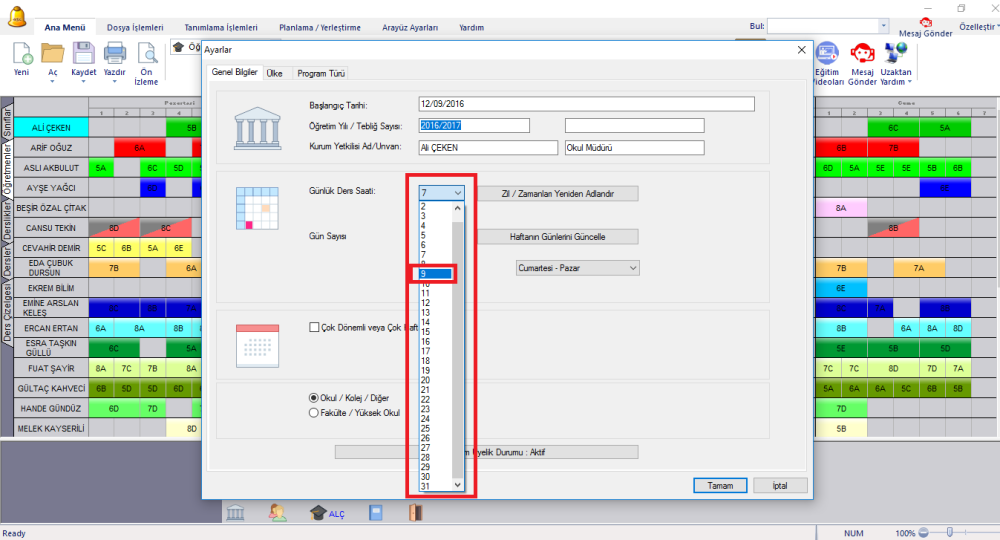Click Zil / Zamanları Yeniden Adlandır button
1000x540 pixels.
click(557, 193)
